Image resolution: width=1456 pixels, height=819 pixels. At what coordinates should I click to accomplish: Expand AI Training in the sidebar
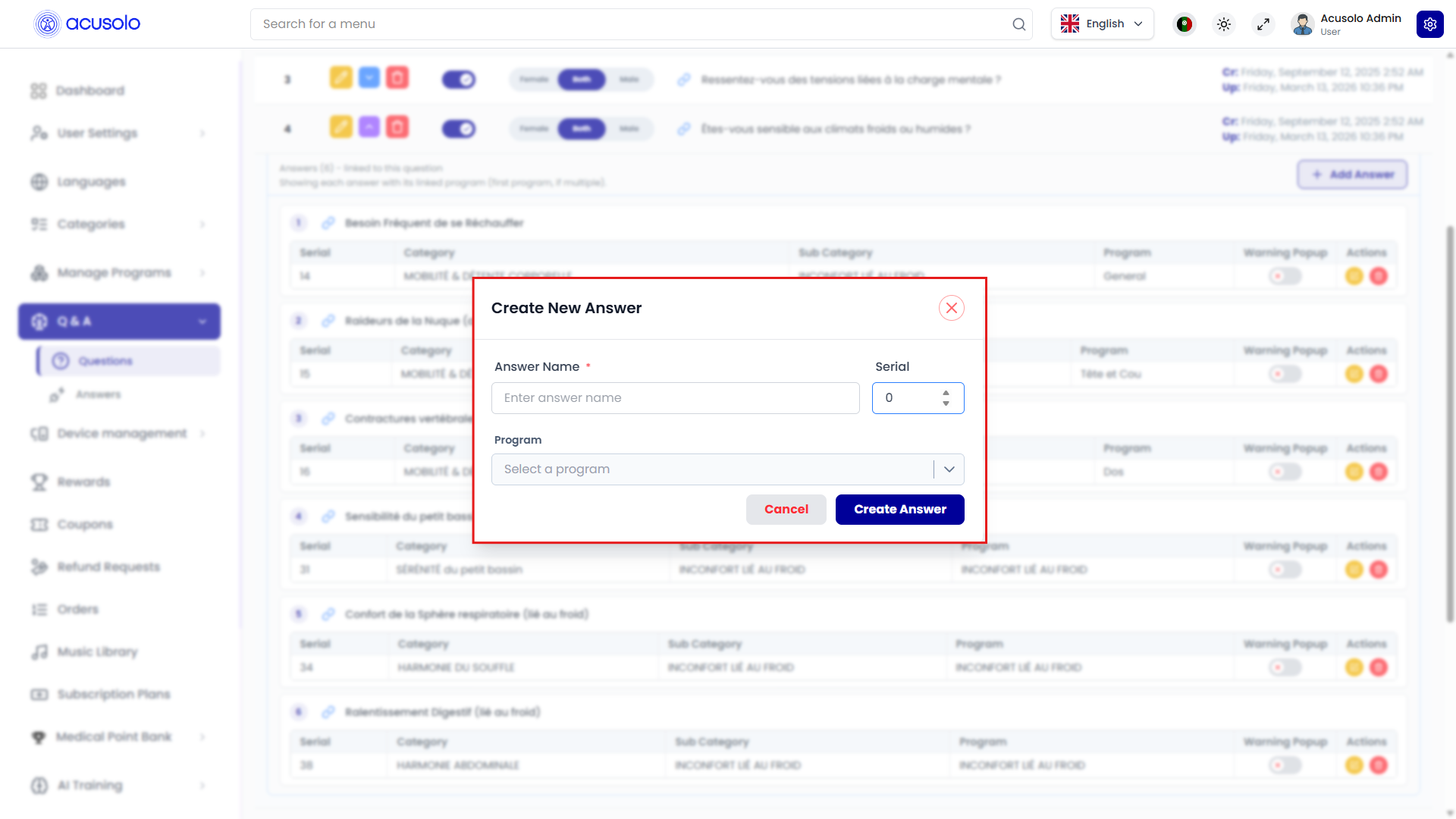[x=119, y=786]
